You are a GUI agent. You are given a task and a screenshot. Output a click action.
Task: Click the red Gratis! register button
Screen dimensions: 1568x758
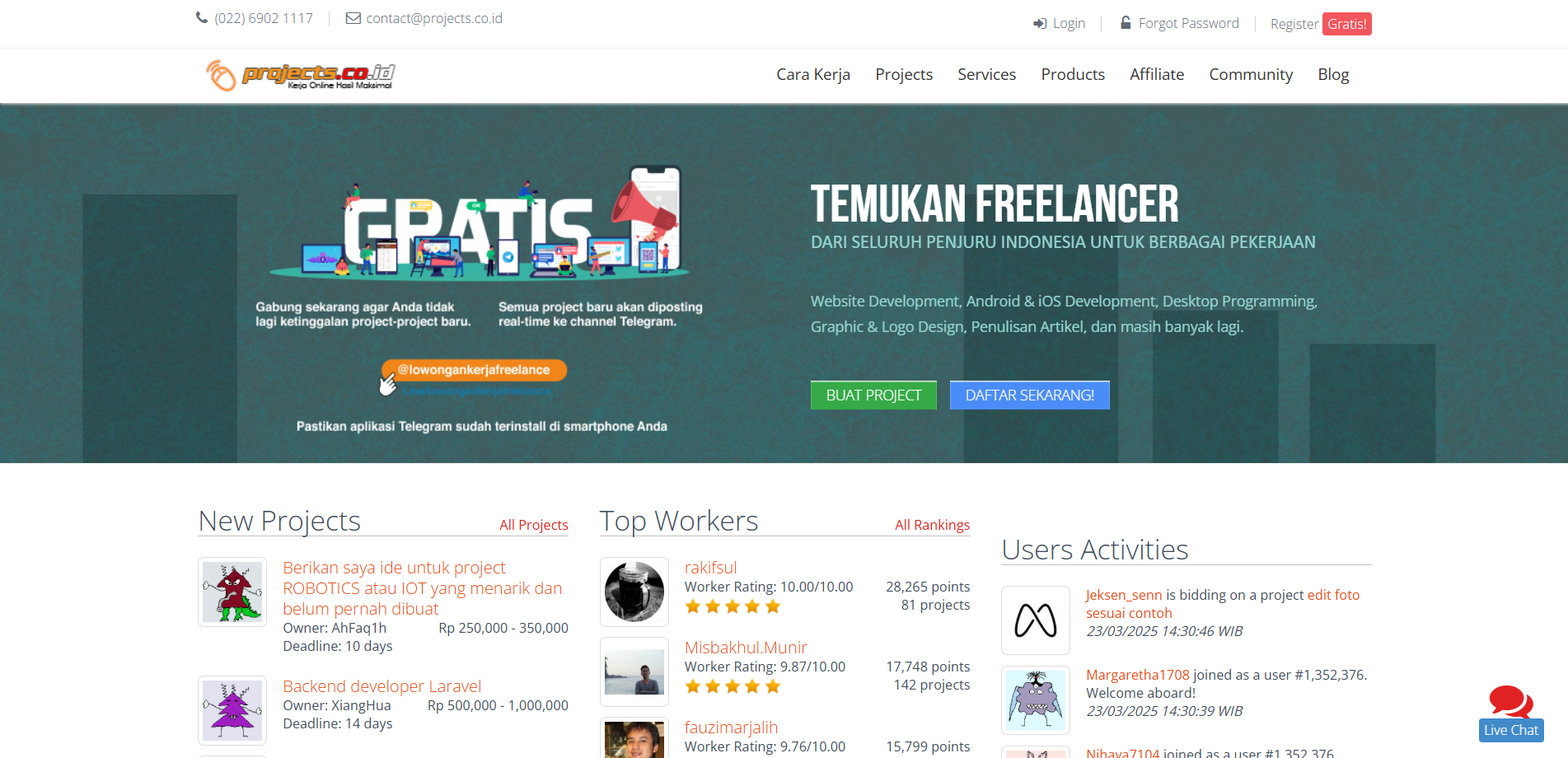click(x=1346, y=24)
